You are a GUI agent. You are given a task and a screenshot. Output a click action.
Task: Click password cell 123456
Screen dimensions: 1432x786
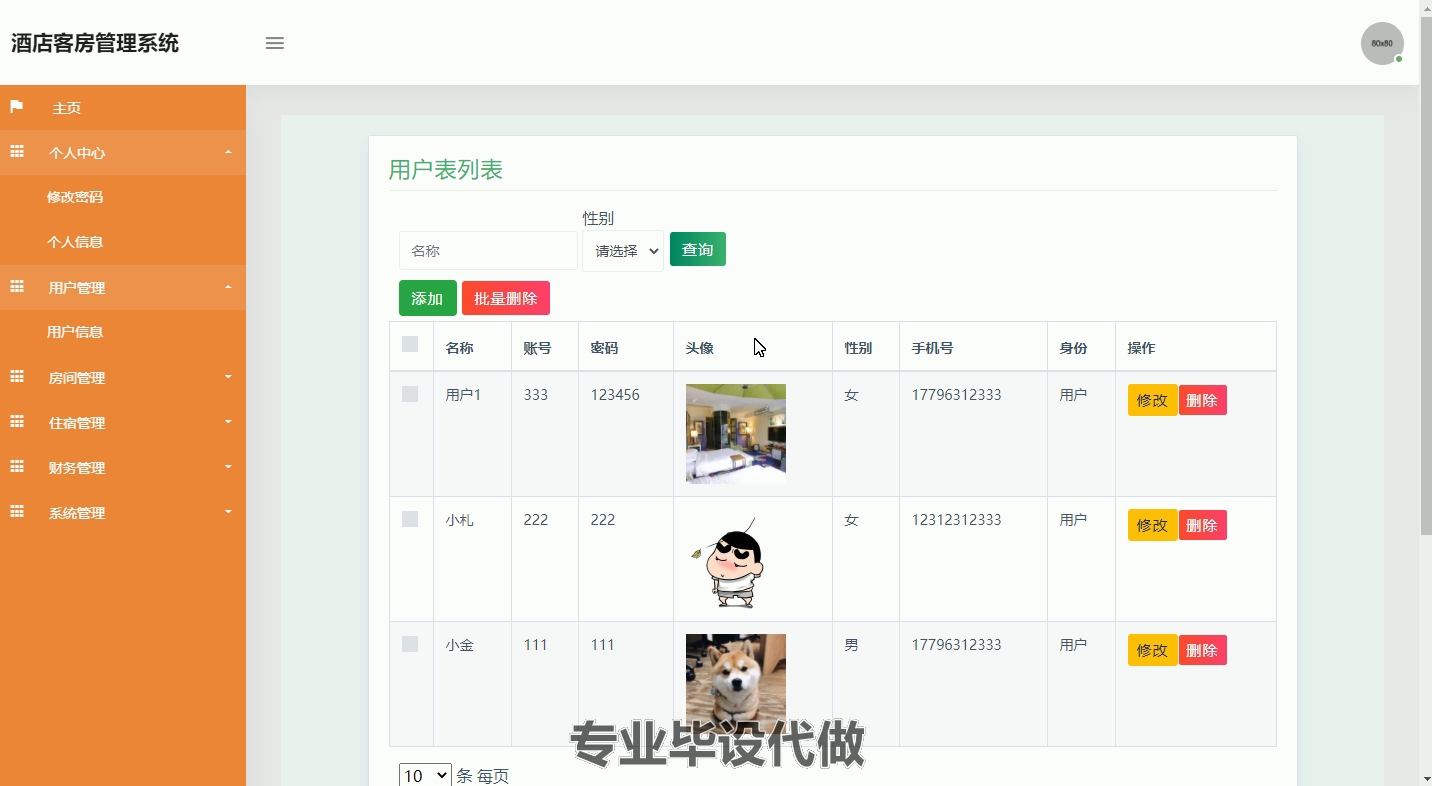click(x=615, y=395)
